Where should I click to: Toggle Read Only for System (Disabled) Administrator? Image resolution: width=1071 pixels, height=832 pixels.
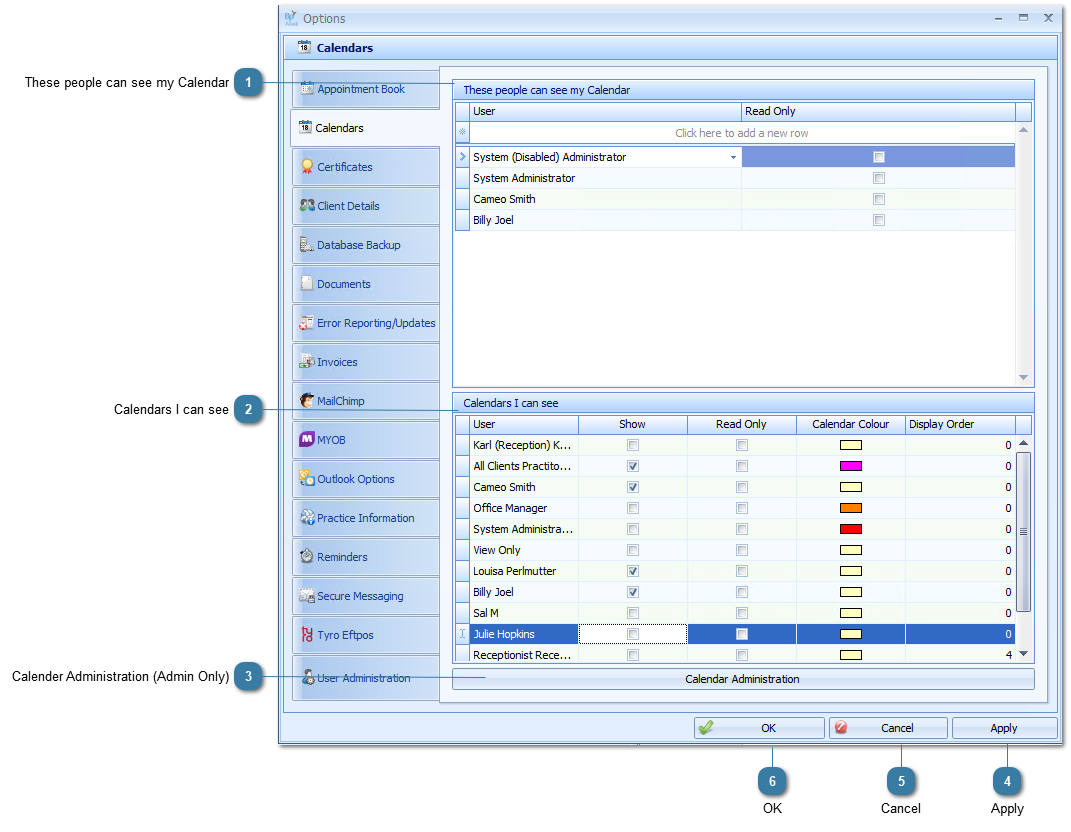click(x=879, y=157)
